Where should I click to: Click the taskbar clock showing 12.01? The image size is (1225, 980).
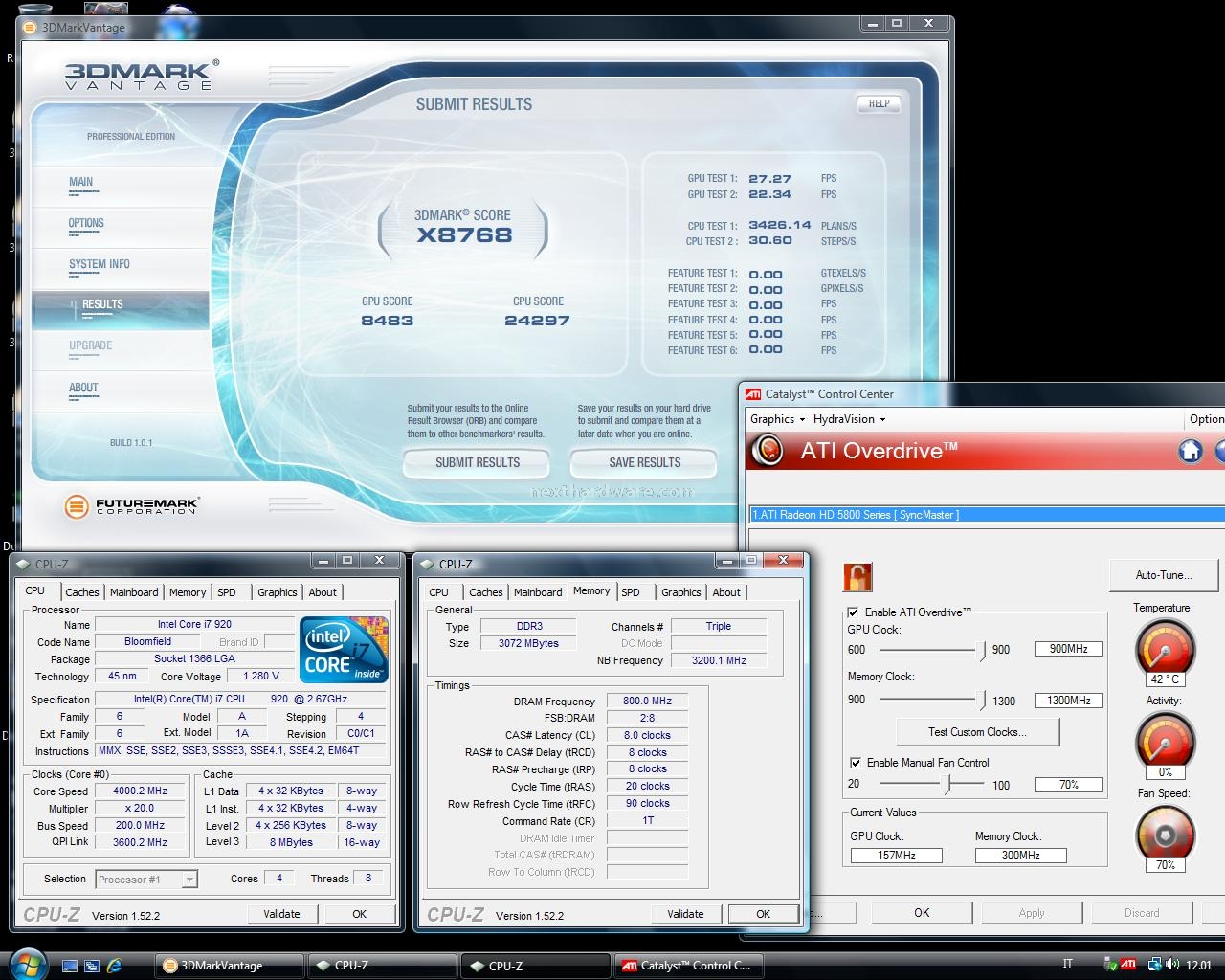point(1198,966)
